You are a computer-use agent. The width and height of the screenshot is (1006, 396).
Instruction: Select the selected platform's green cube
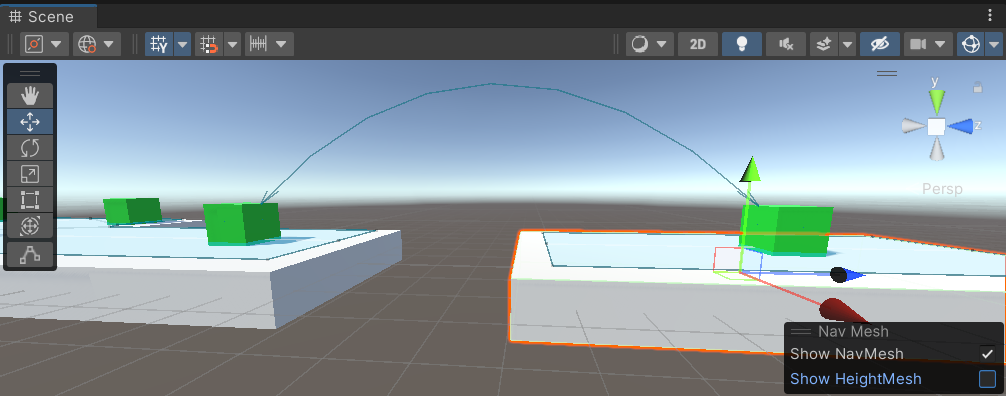tap(787, 230)
